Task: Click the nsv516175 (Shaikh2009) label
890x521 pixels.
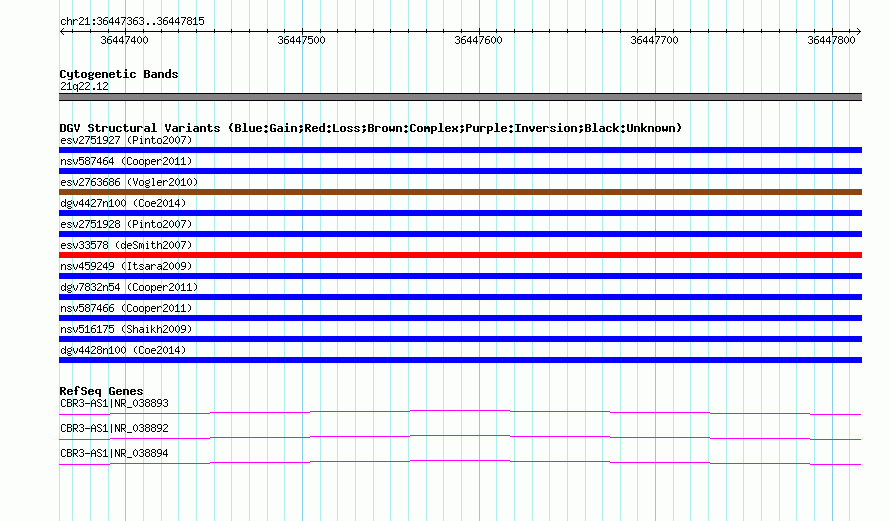Action: (x=126, y=329)
